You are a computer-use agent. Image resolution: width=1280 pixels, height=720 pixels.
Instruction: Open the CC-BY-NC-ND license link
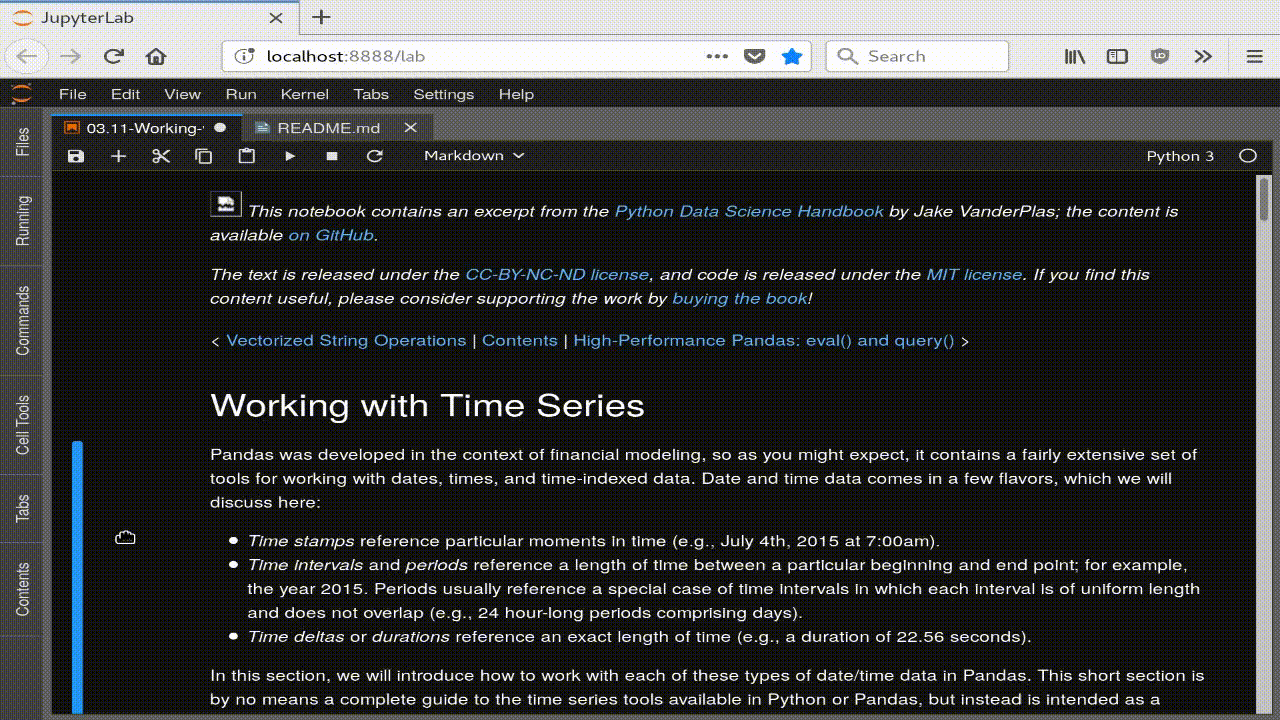(557, 274)
